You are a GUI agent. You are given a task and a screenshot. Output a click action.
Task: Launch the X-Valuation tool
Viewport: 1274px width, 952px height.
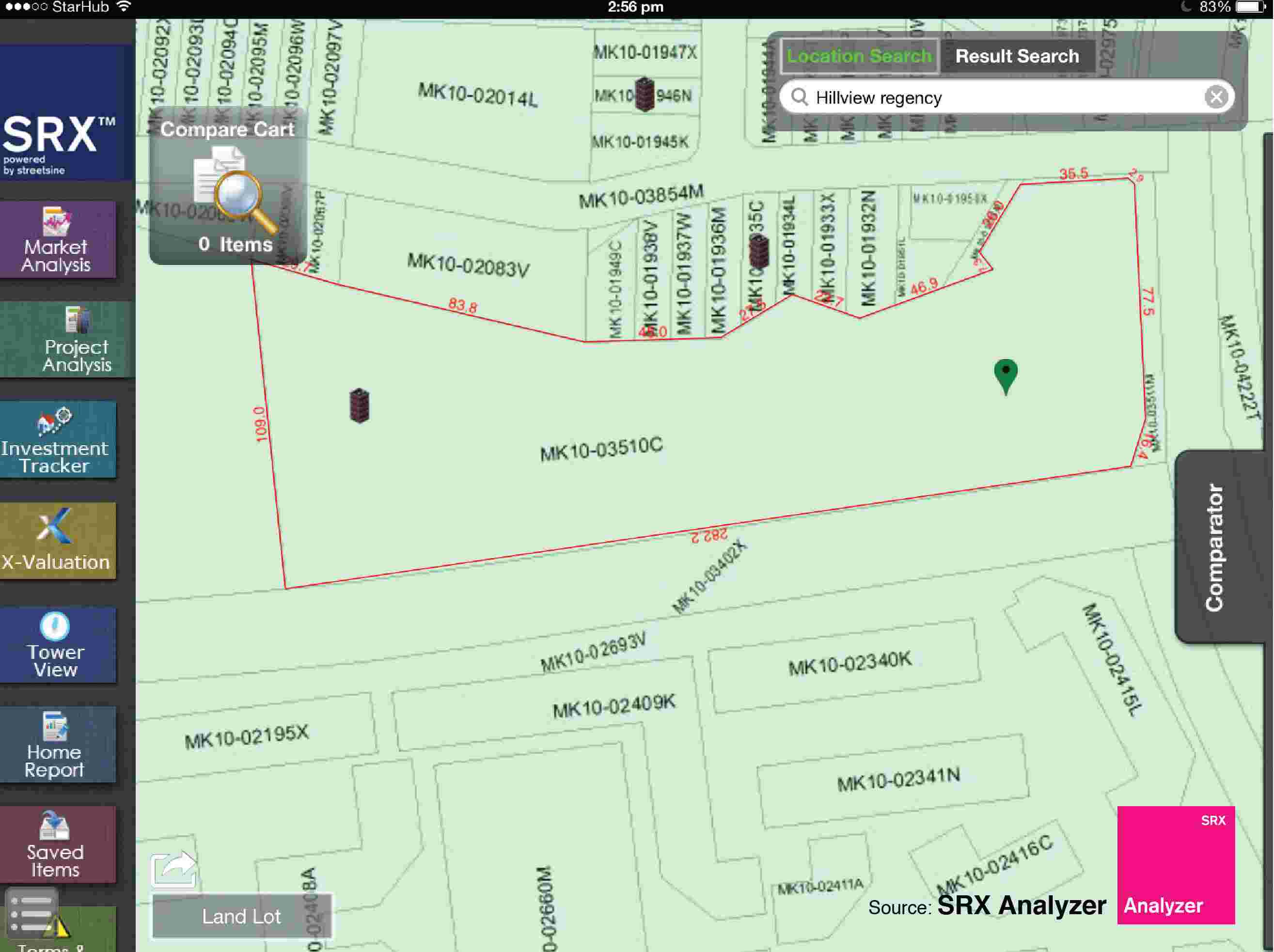click(58, 541)
